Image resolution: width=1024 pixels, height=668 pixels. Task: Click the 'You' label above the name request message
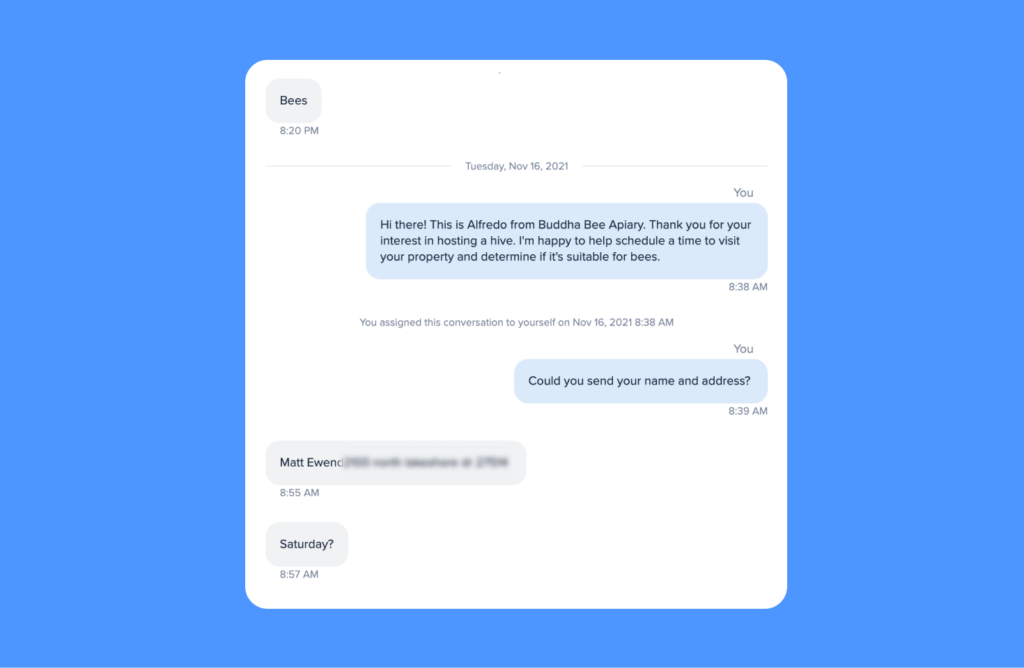point(743,349)
